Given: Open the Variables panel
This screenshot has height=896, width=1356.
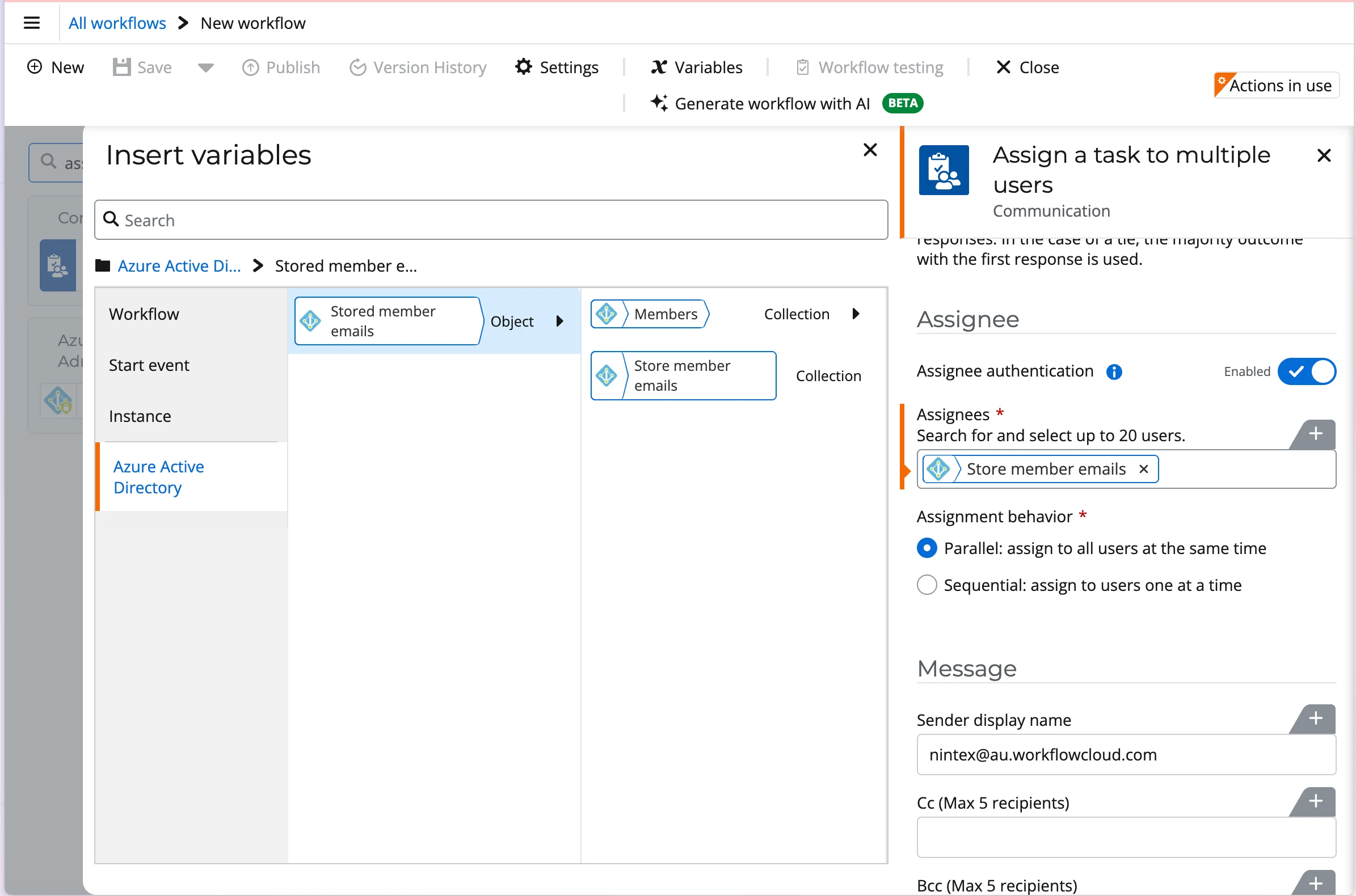Looking at the screenshot, I should [696, 67].
